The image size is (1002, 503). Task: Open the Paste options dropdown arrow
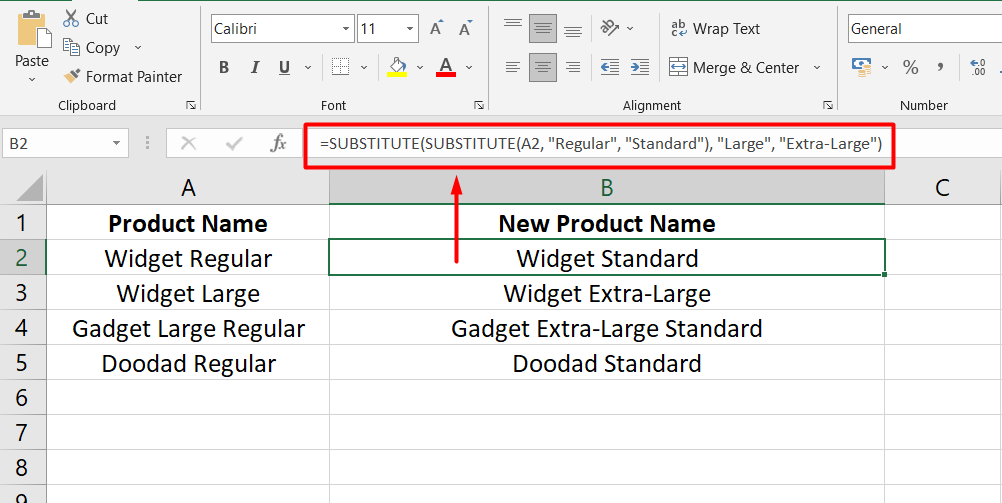click(32, 79)
